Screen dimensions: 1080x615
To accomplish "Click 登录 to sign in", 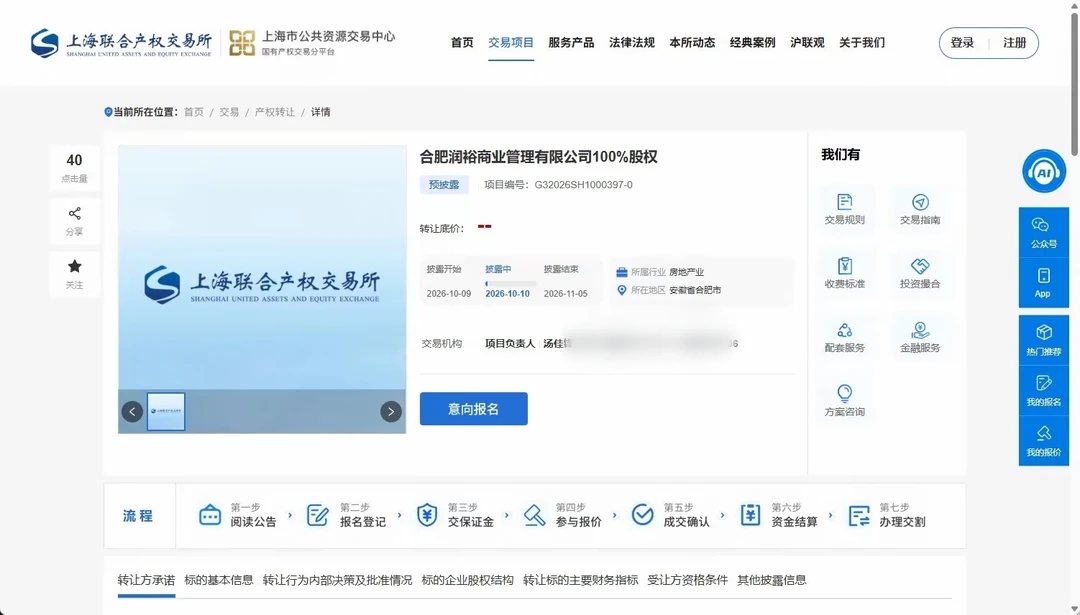I will click(962, 43).
